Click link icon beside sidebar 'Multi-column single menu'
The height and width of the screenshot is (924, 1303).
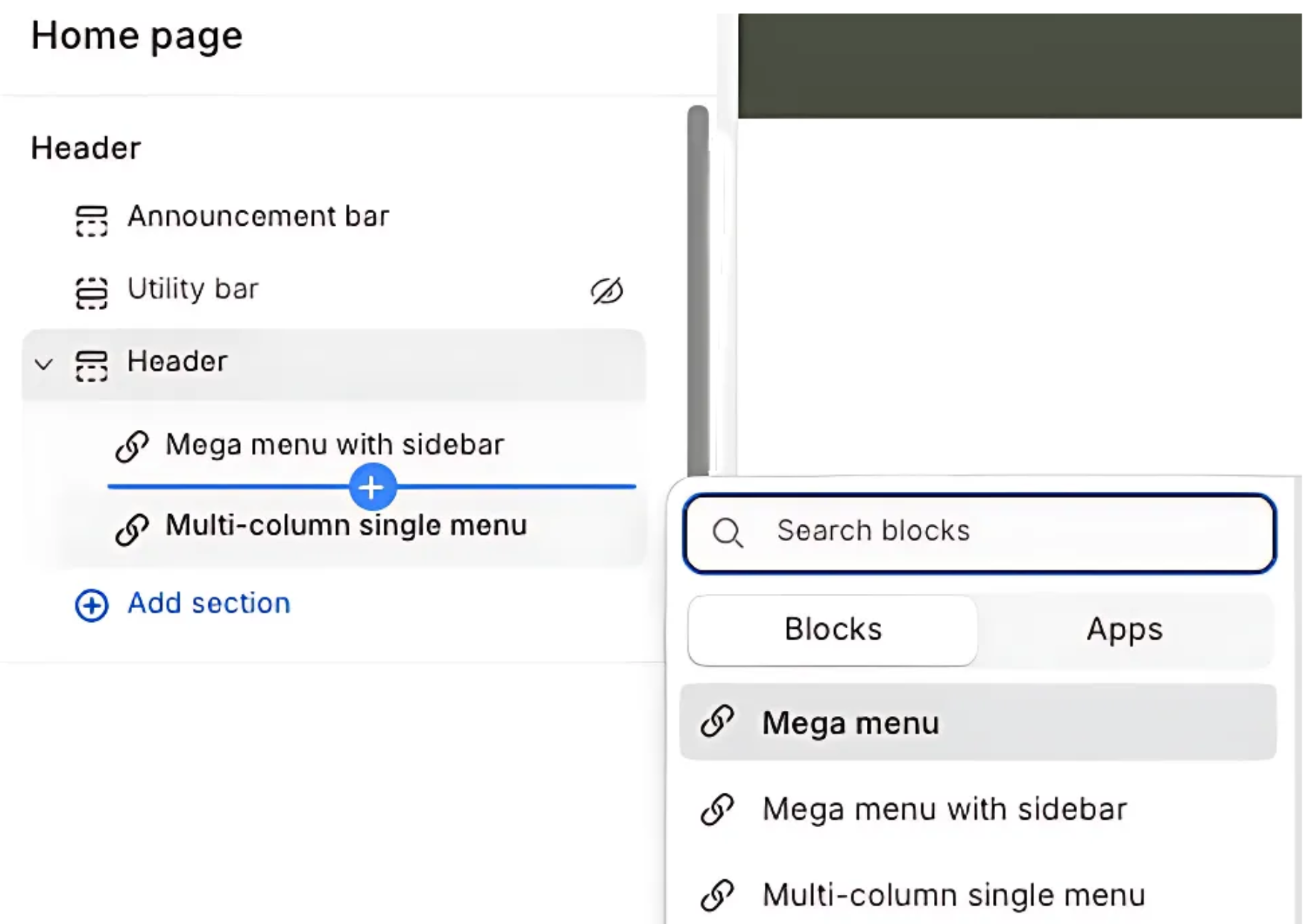132,529
